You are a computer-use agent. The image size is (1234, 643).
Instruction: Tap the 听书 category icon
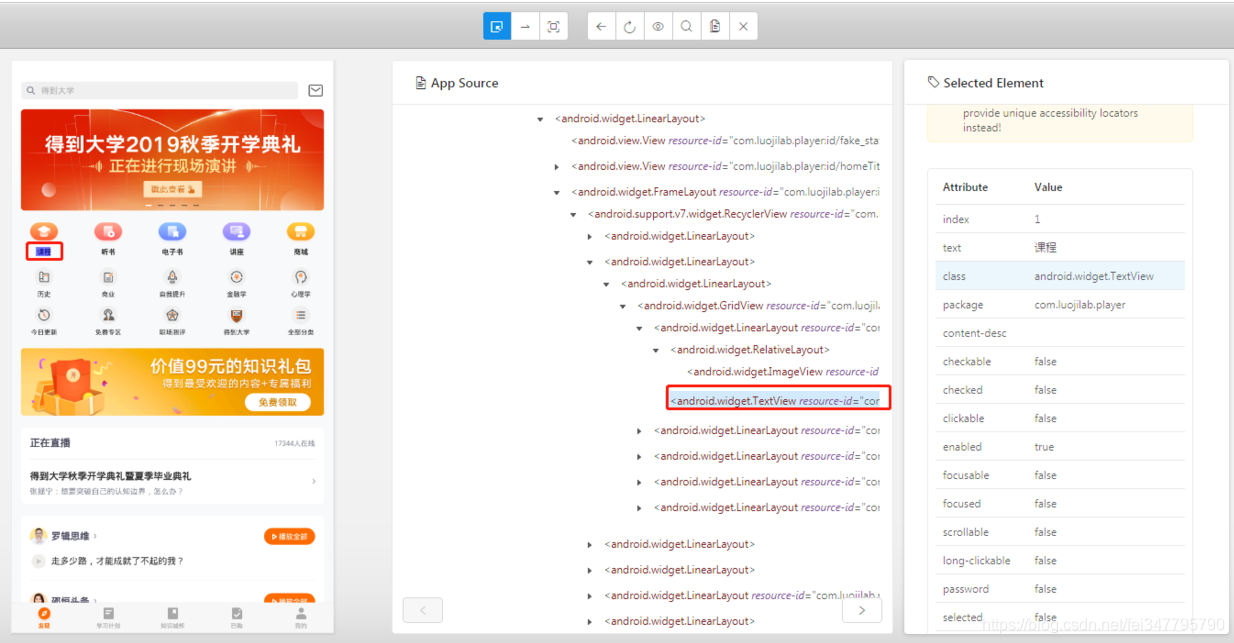click(108, 232)
